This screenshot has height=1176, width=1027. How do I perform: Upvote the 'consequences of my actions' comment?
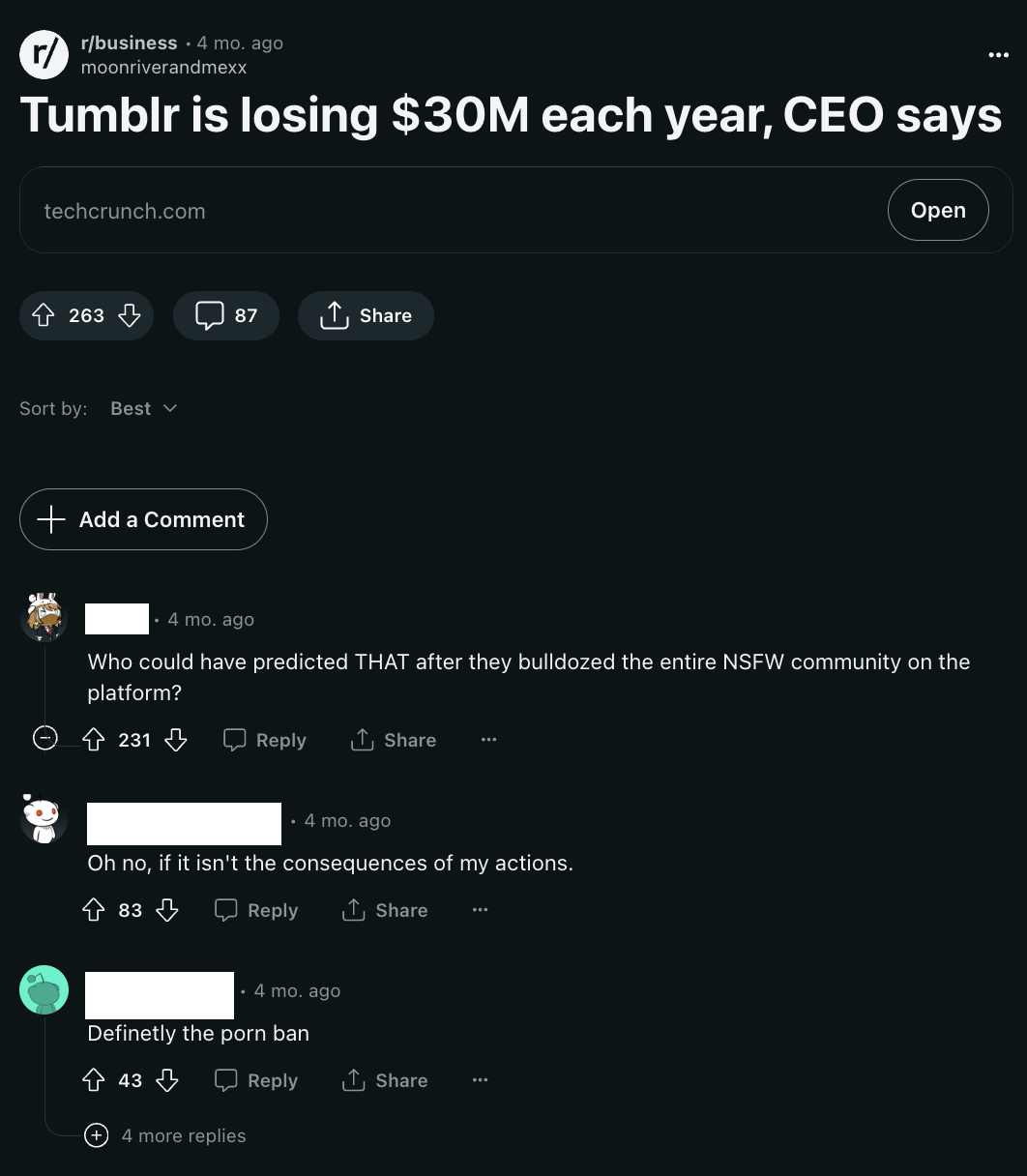pyautogui.click(x=93, y=910)
